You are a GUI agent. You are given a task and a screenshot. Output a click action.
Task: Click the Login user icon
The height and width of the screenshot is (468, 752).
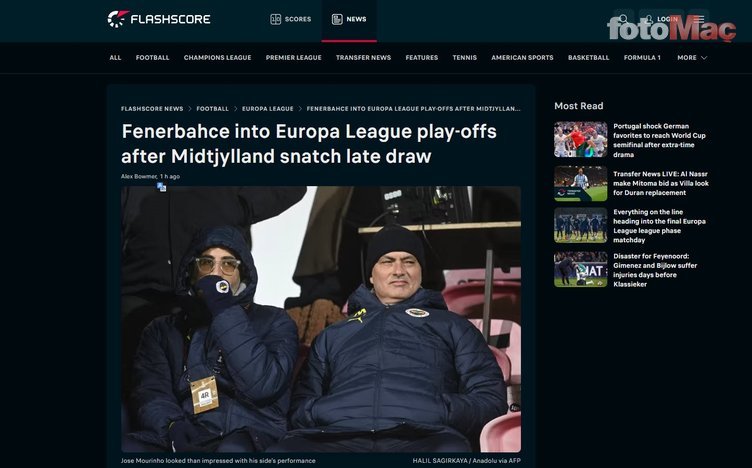click(648, 19)
